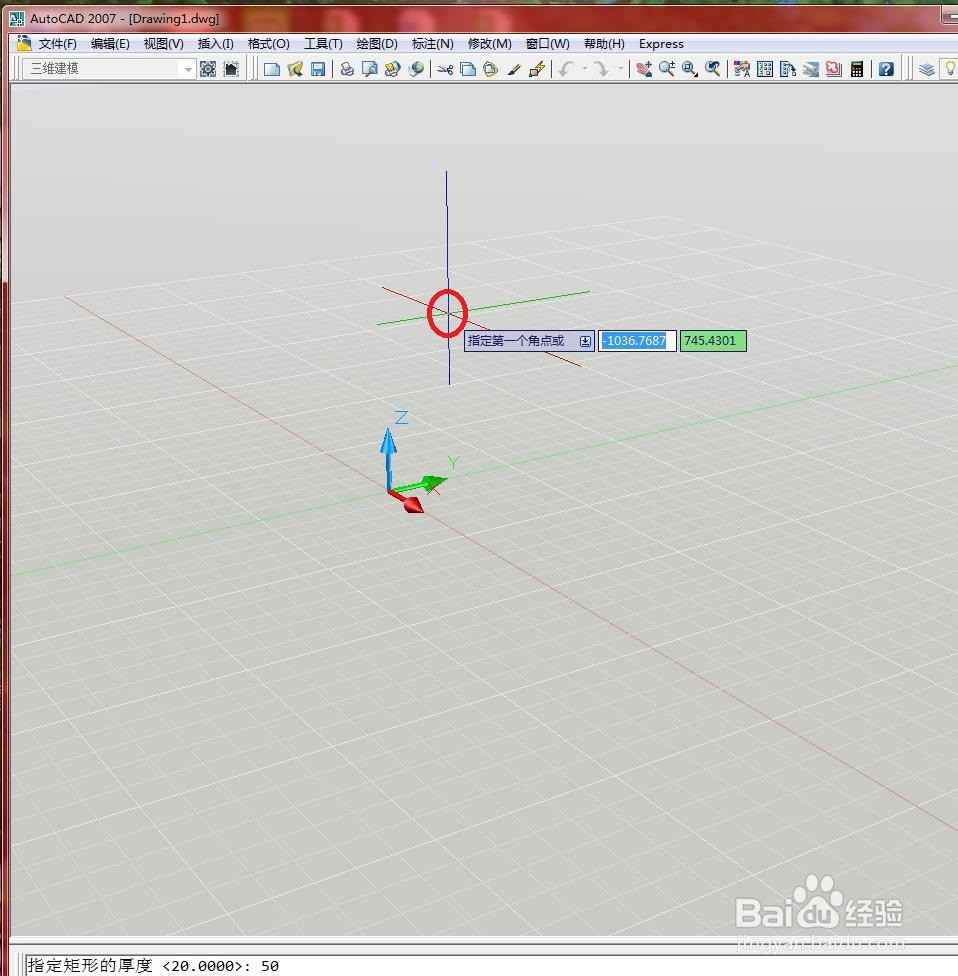Select the Zoom Realtime magnifier tool
Viewport: 958px width, 976px height.
point(667,69)
